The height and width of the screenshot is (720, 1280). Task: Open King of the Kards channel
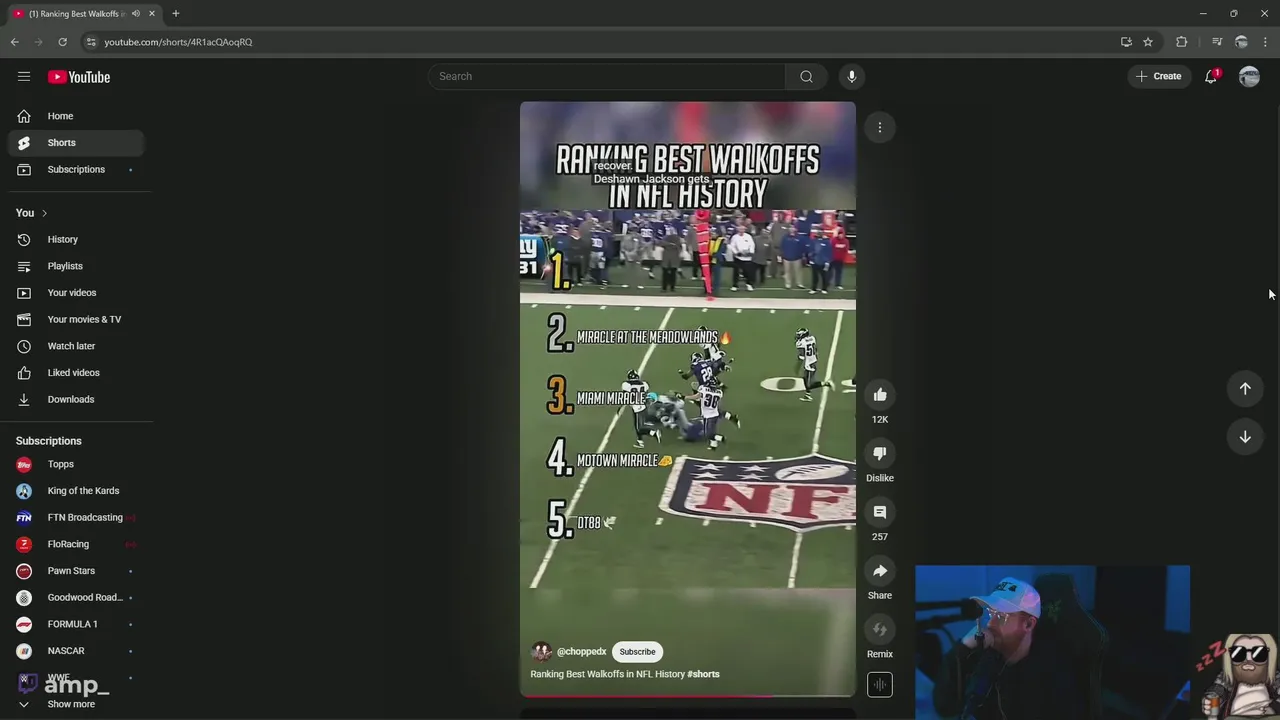[76, 491]
